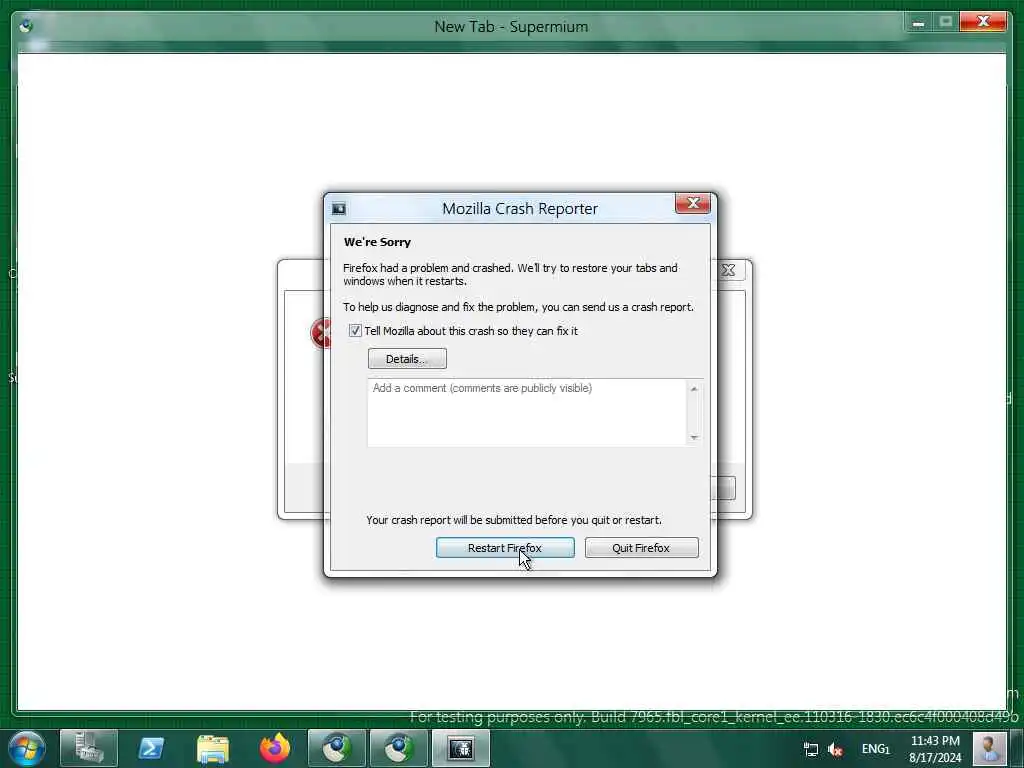Click the Firefox taskbar icon
The width and height of the screenshot is (1024, 768).
click(x=275, y=748)
